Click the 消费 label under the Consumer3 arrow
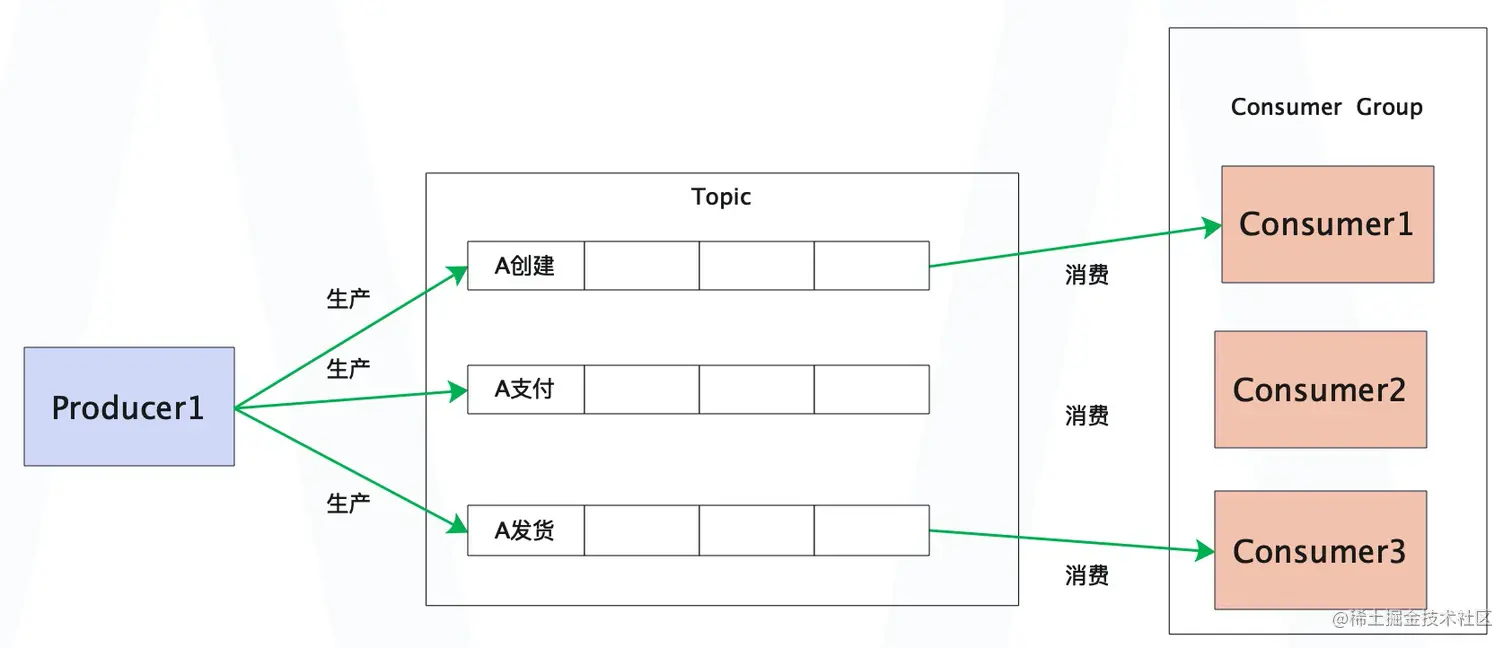This screenshot has height=648, width=1512. click(x=1087, y=575)
